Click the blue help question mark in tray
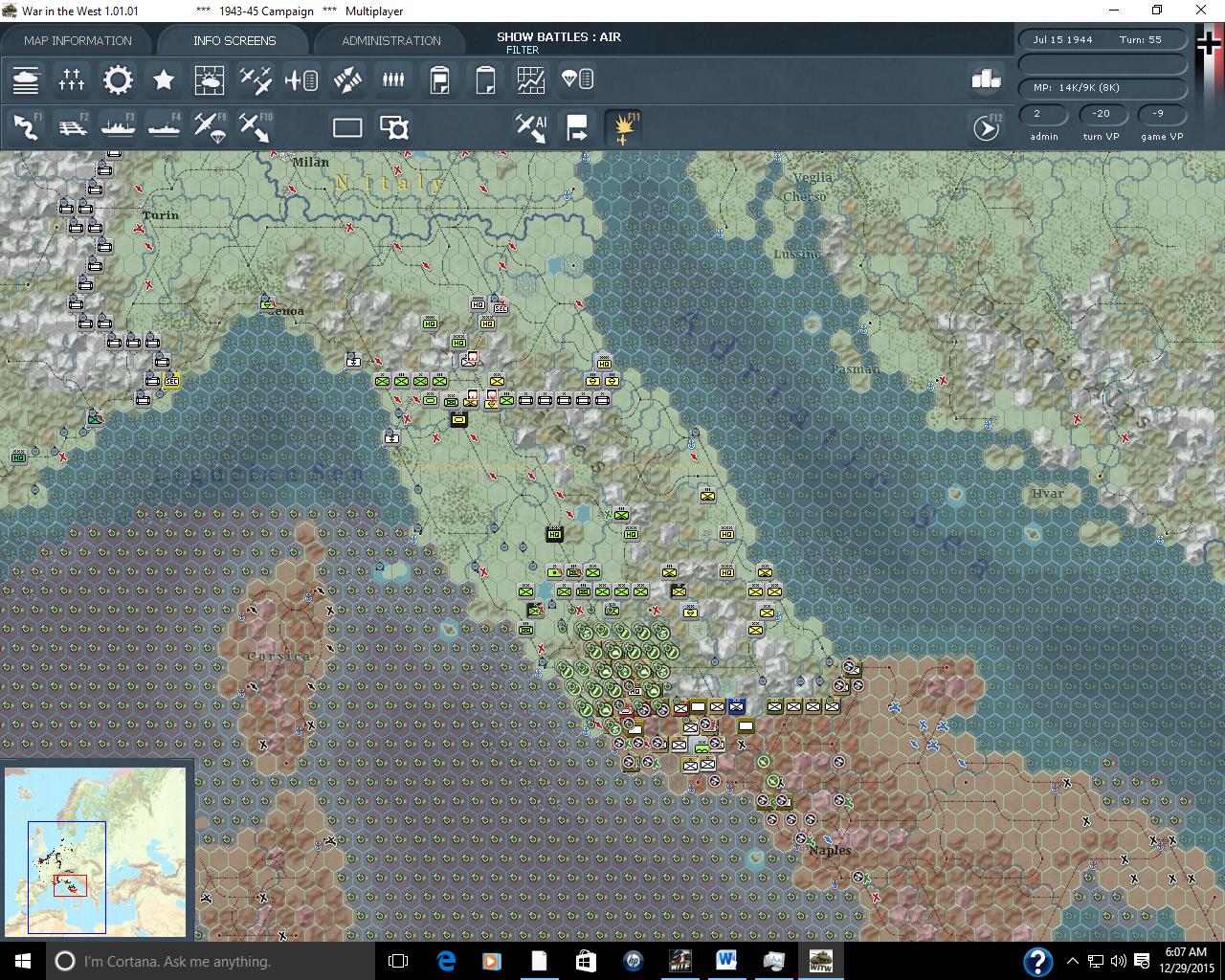Screen dimensions: 1225x980 tap(1037, 961)
